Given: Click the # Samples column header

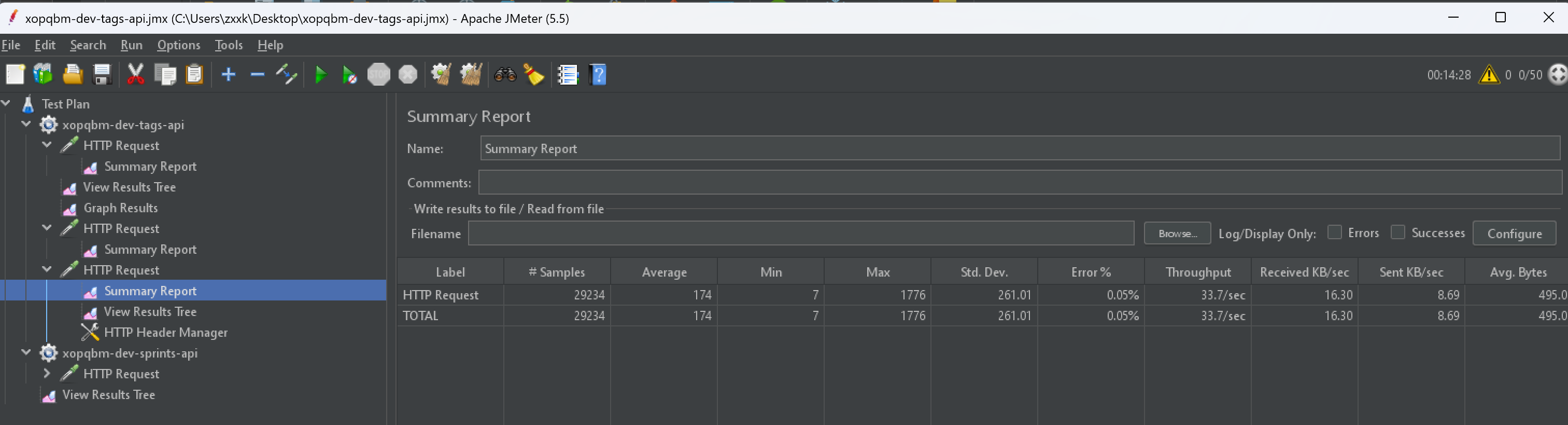Looking at the screenshot, I should pos(557,272).
